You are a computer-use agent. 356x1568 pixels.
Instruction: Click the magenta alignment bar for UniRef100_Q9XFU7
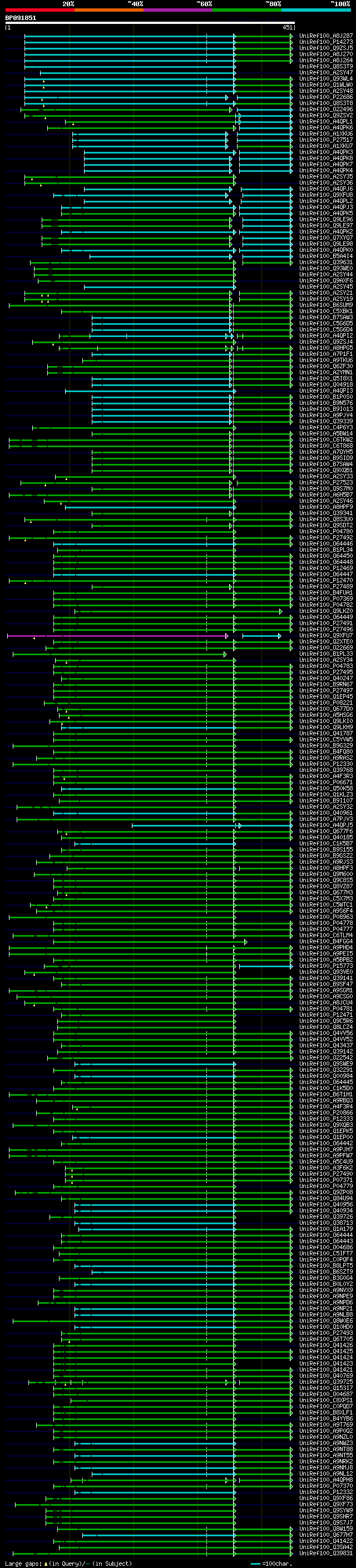(x=117, y=636)
